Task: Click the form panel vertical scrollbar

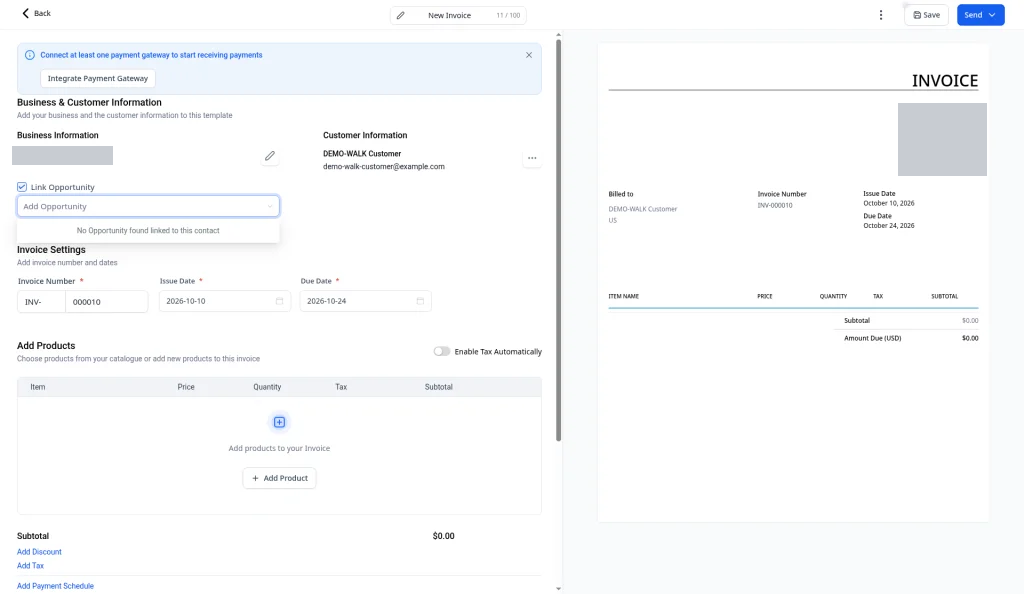Action: (x=558, y=240)
